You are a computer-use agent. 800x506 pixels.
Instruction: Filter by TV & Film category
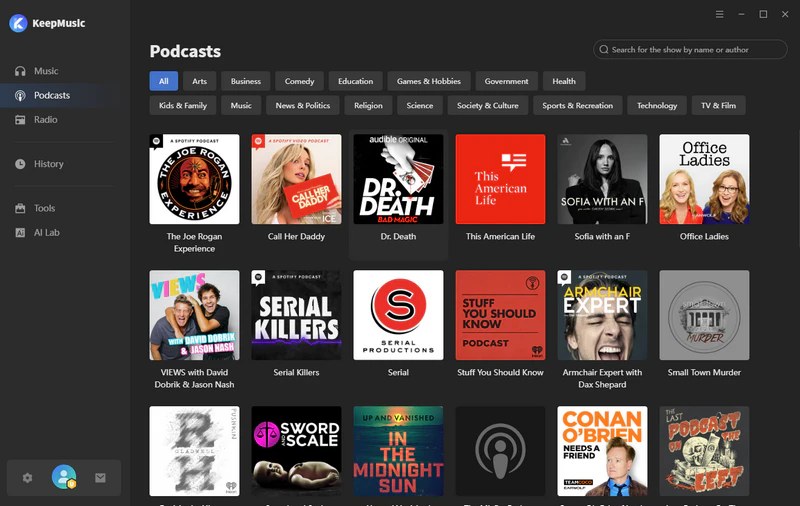(718, 106)
